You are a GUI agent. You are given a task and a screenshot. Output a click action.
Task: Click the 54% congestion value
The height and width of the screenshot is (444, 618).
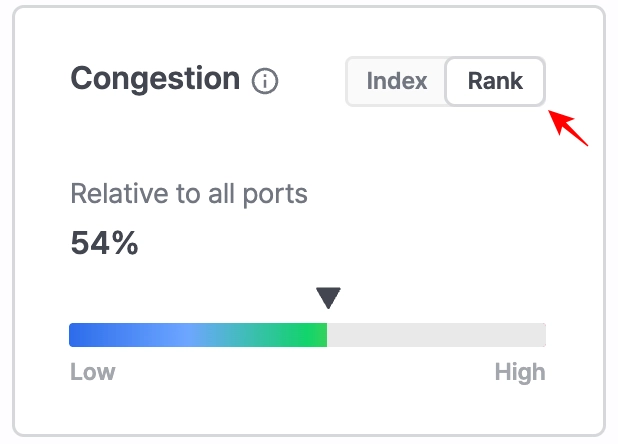(x=104, y=243)
